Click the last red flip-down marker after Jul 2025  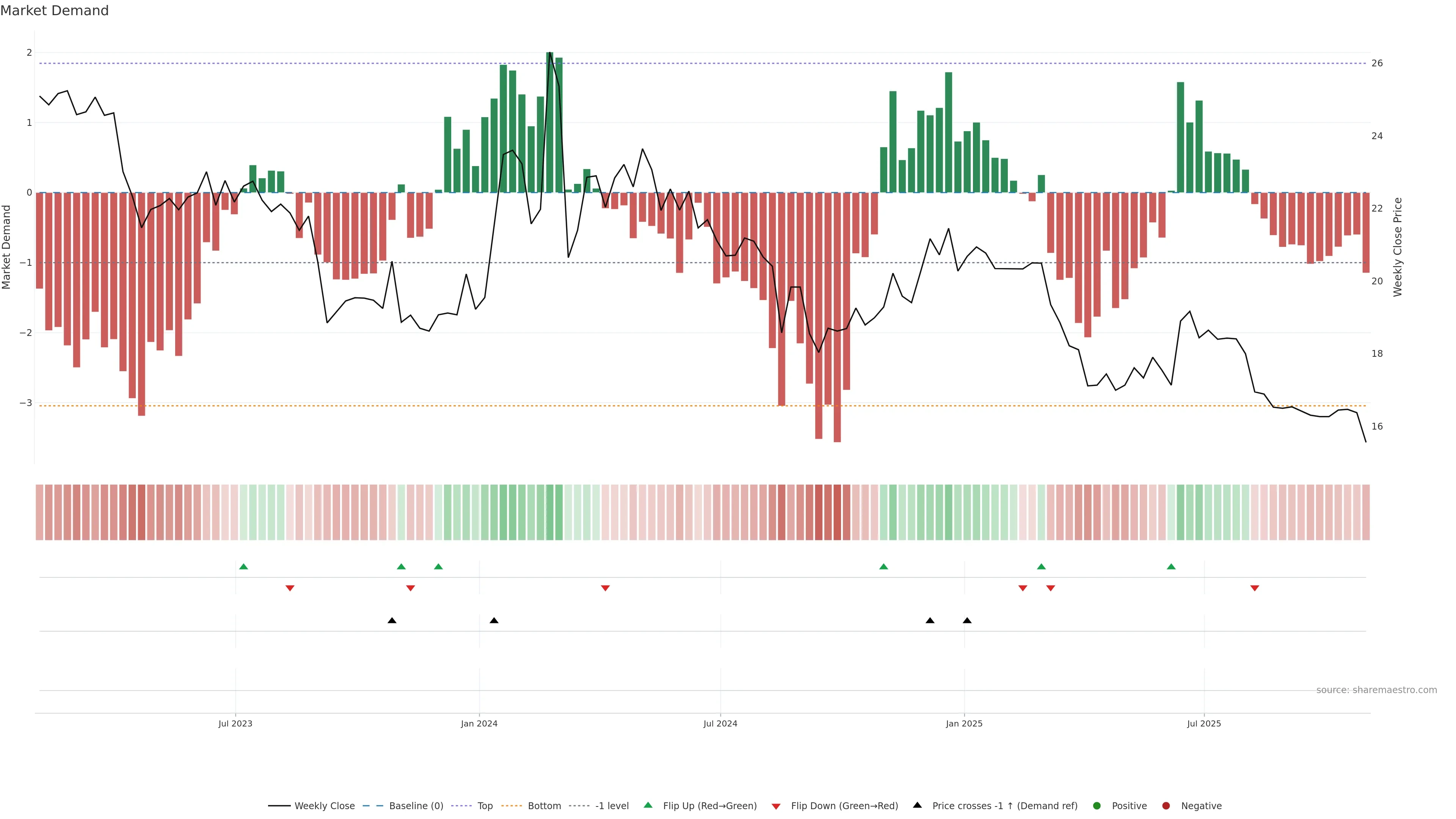click(x=1254, y=588)
